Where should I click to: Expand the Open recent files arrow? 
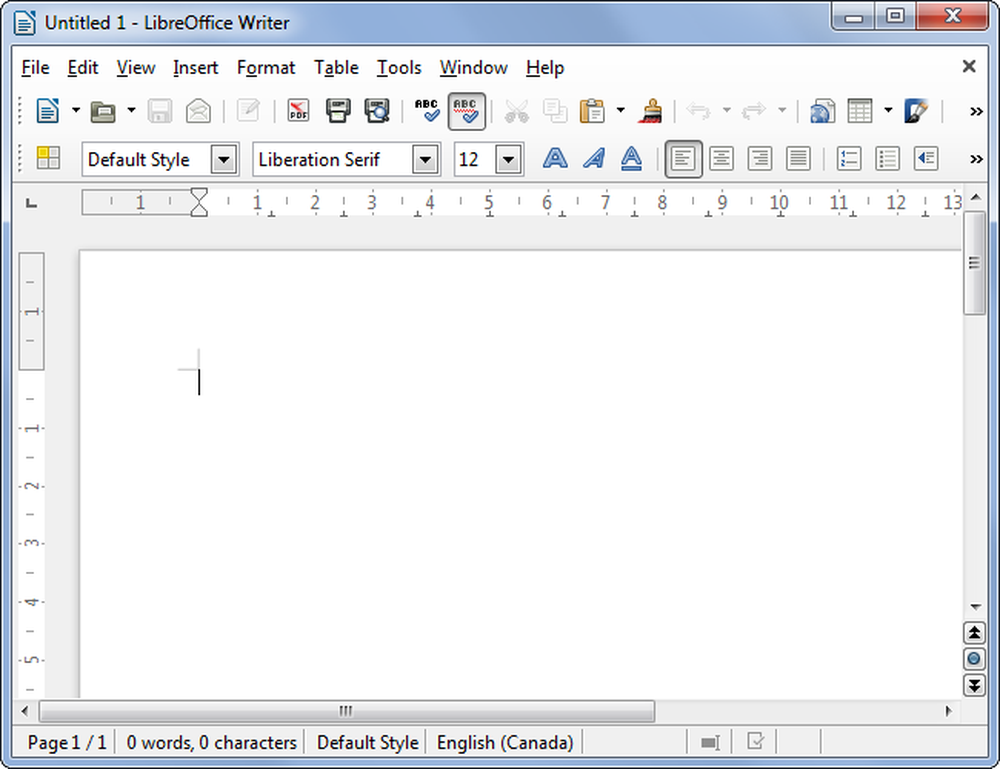[131, 110]
